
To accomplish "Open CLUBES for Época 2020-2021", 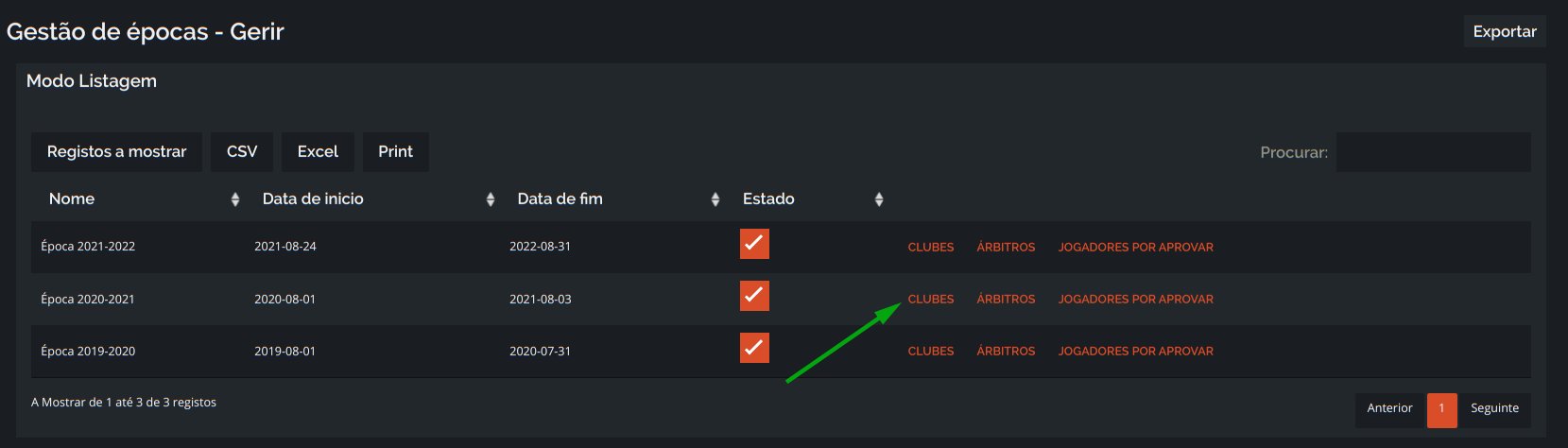I will pyautogui.click(x=931, y=300).
